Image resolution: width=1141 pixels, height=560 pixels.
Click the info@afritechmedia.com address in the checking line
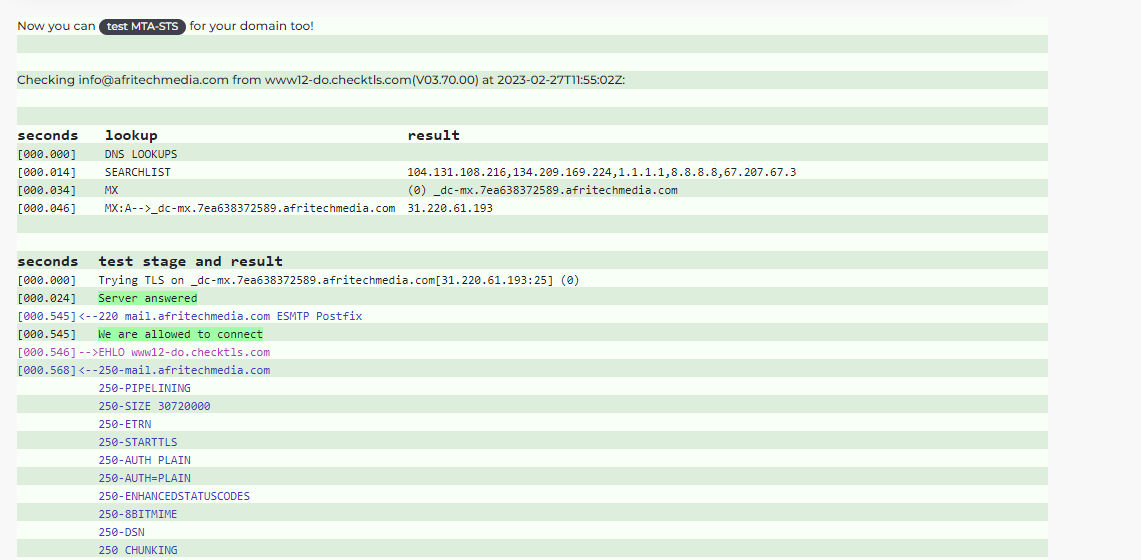pyautogui.click(x=154, y=80)
